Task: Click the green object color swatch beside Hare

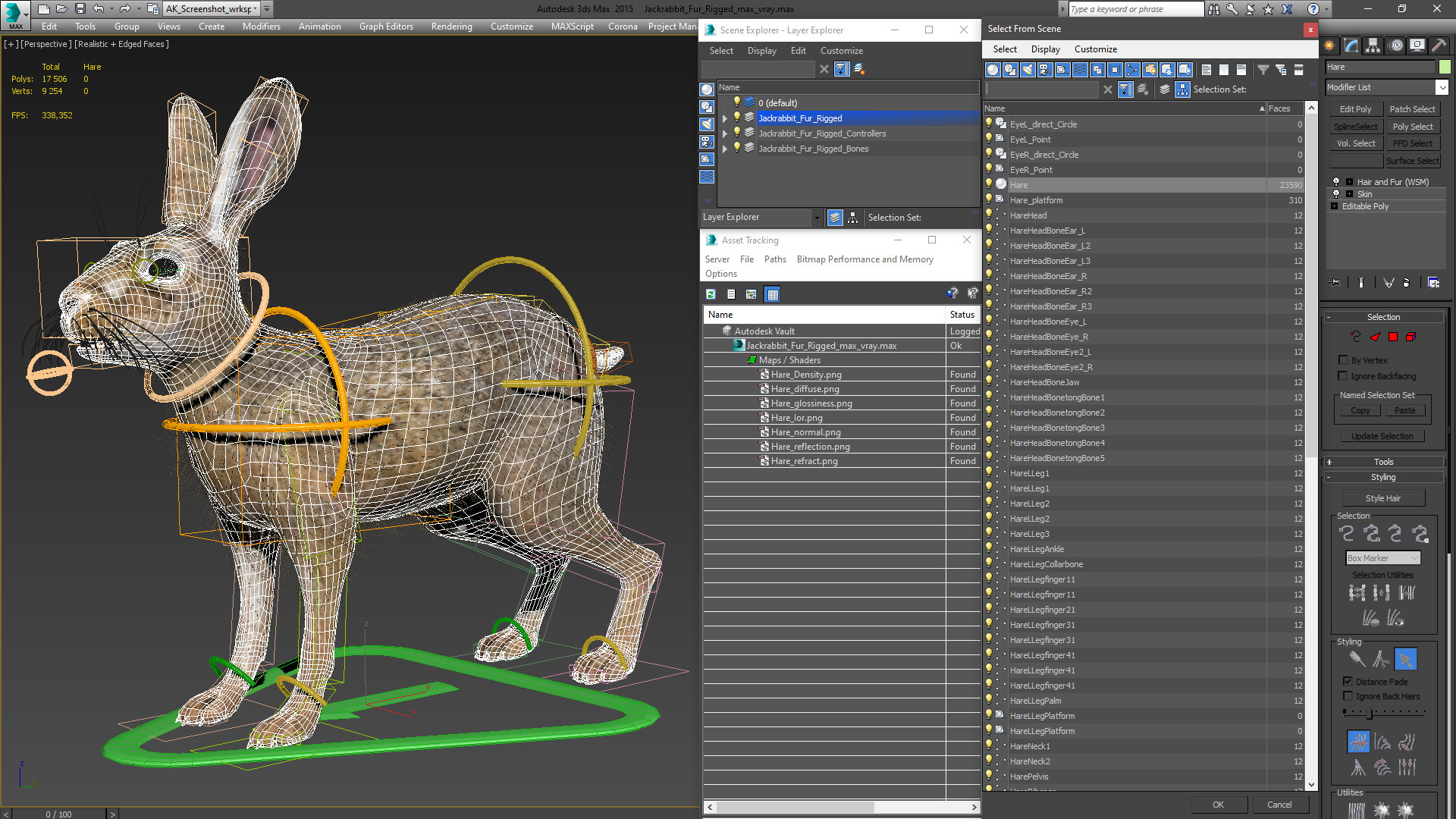Action: (1445, 67)
